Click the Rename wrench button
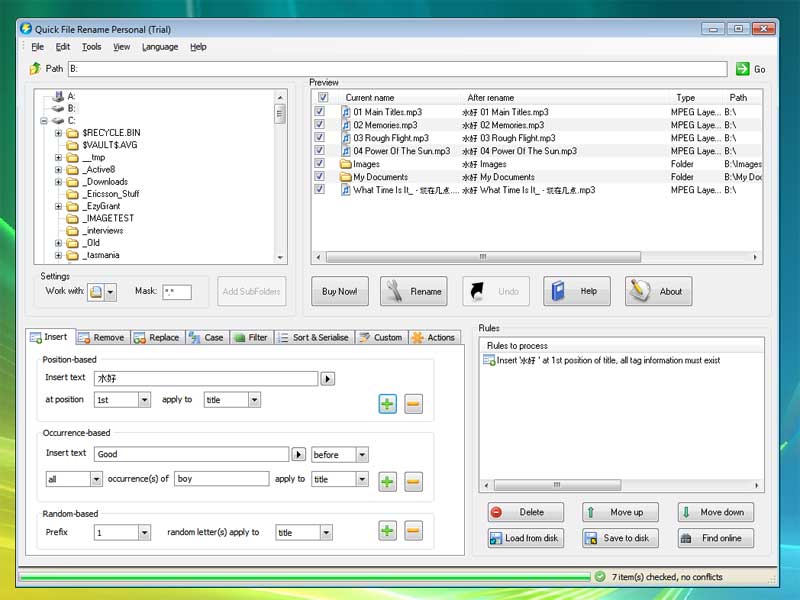 click(x=413, y=291)
